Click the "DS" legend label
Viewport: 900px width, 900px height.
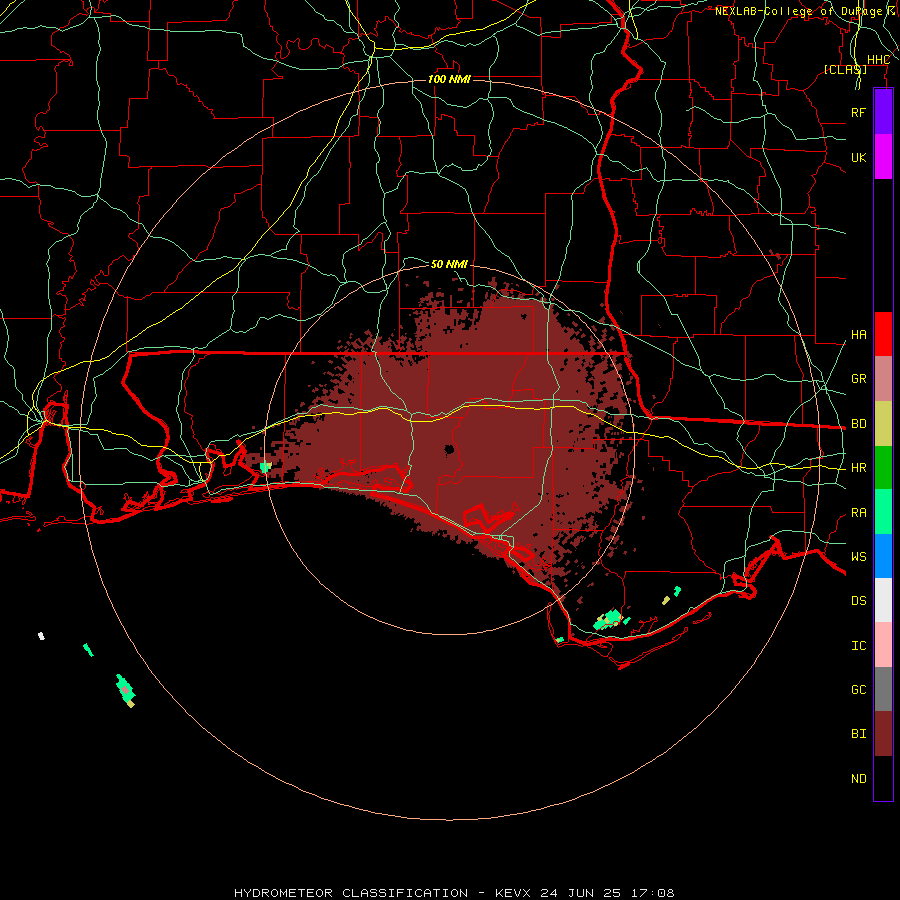(858, 601)
